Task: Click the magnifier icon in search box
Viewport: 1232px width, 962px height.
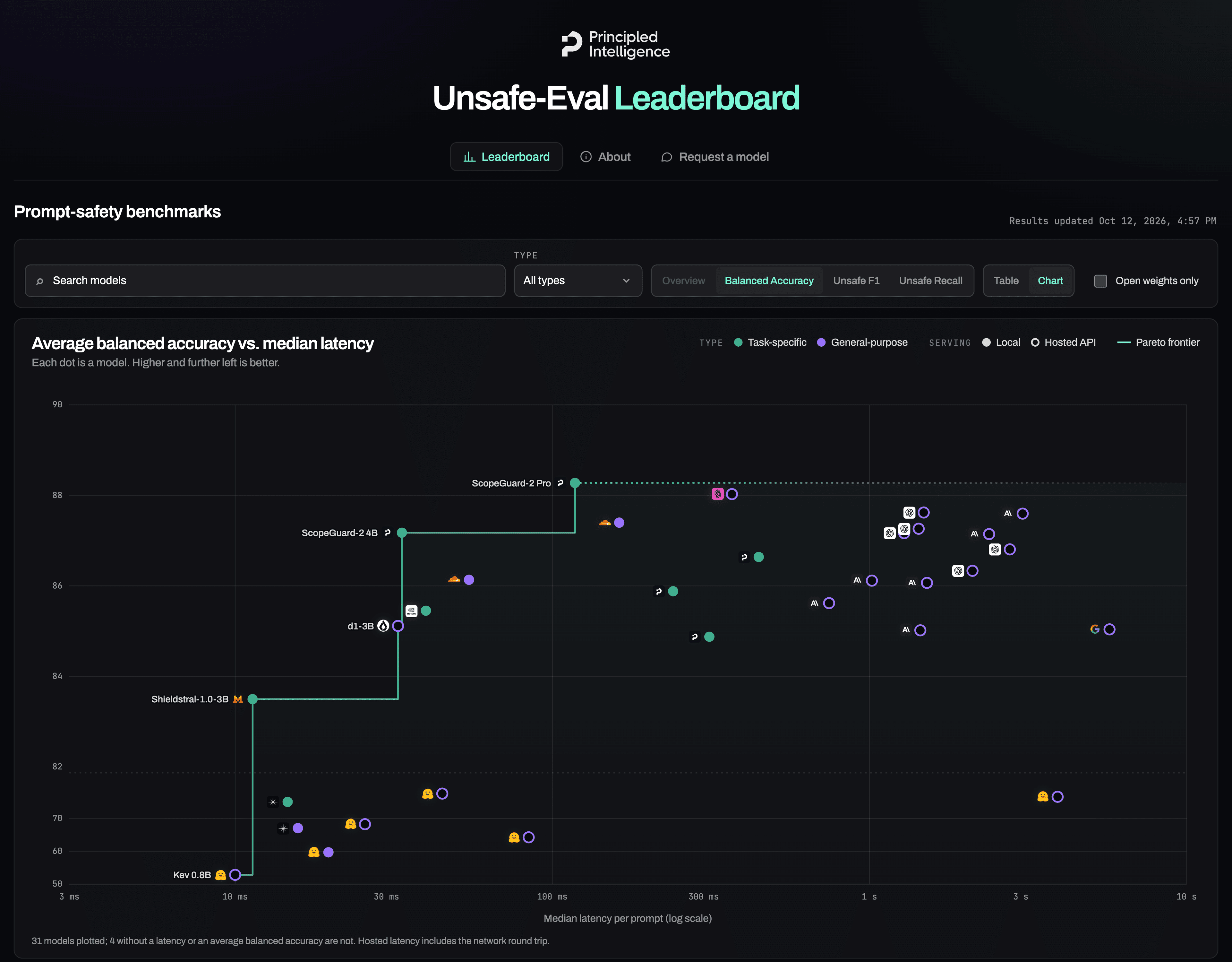Action: click(x=39, y=281)
